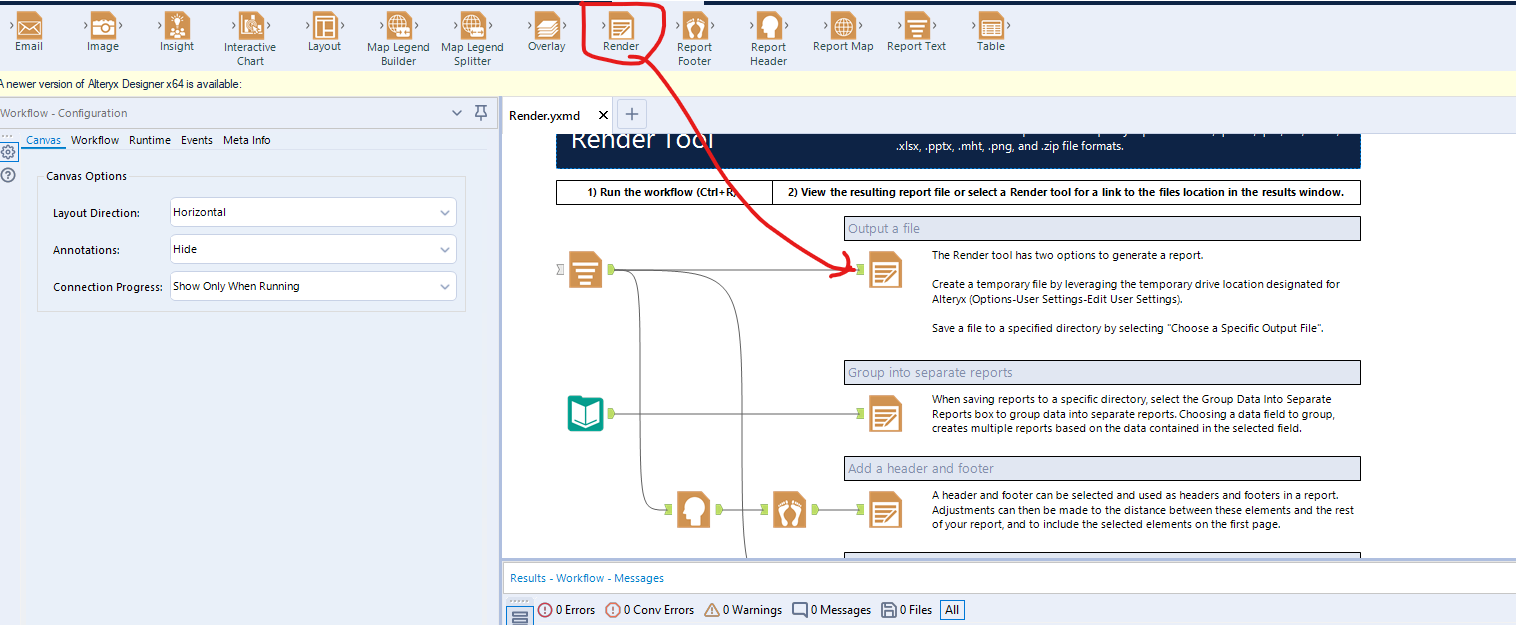The height and width of the screenshot is (625, 1516).
Task: Switch to the Runtime tab
Action: (149, 140)
